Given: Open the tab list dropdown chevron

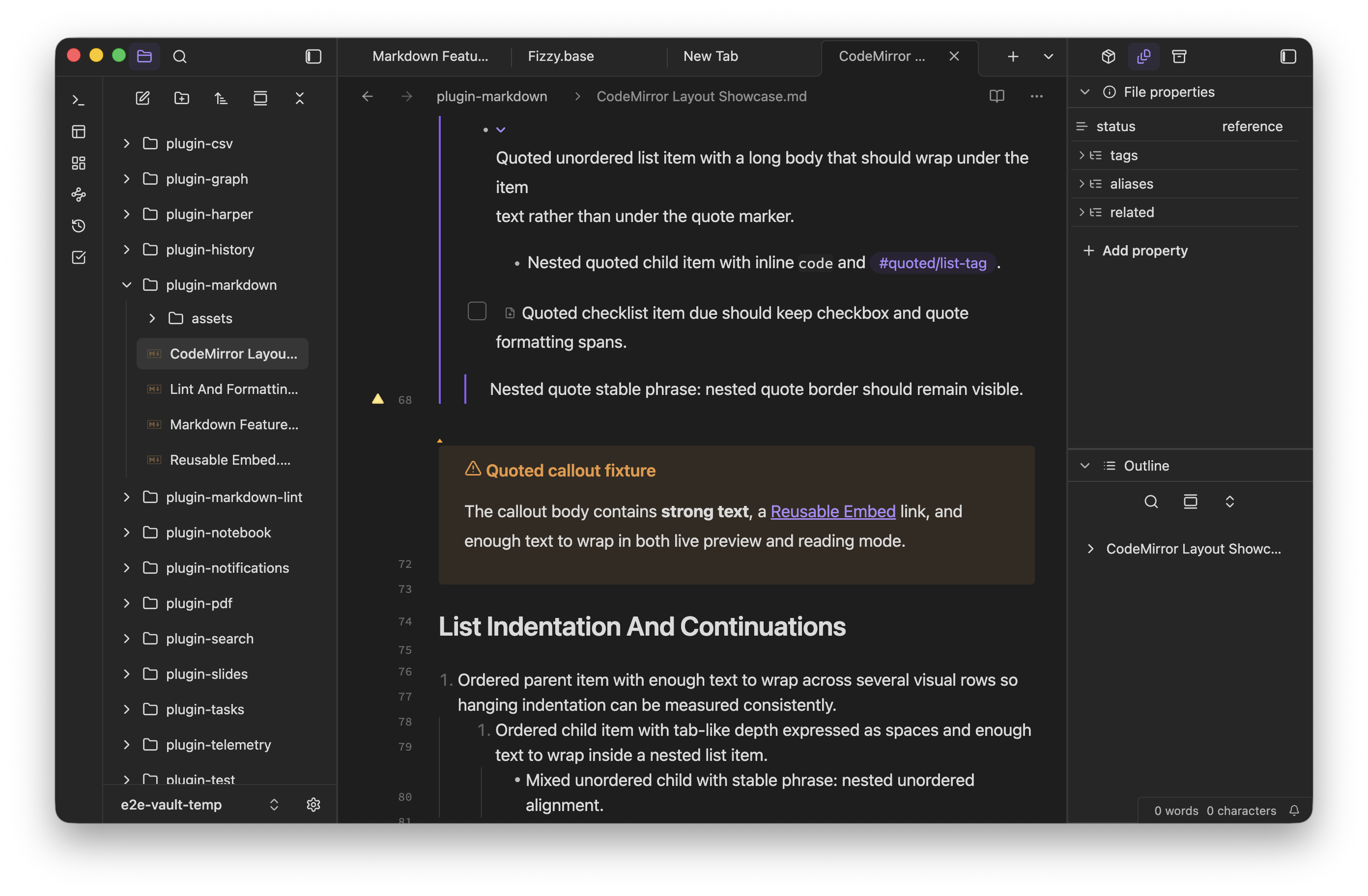Looking at the screenshot, I should pos(1049,56).
